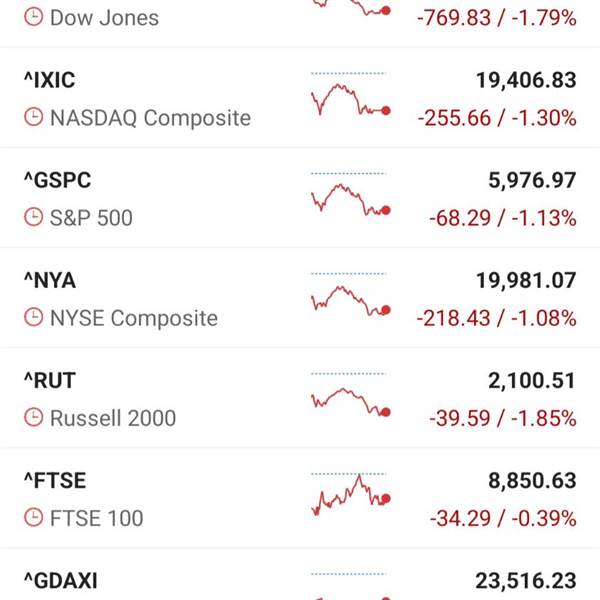
Task: Open the ^GSPC sparkline chart
Action: [350, 194]
